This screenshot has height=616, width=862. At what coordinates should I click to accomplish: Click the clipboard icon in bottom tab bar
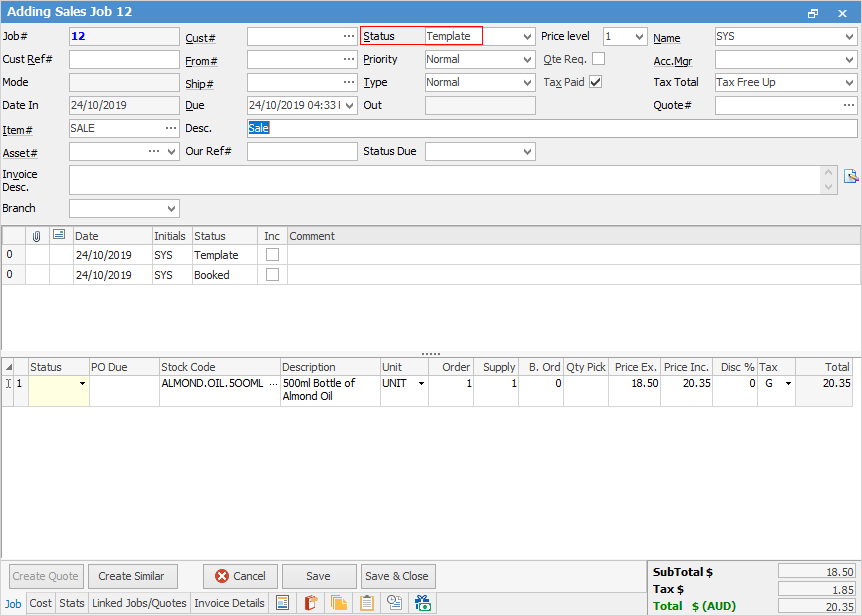tap(367, 603)
